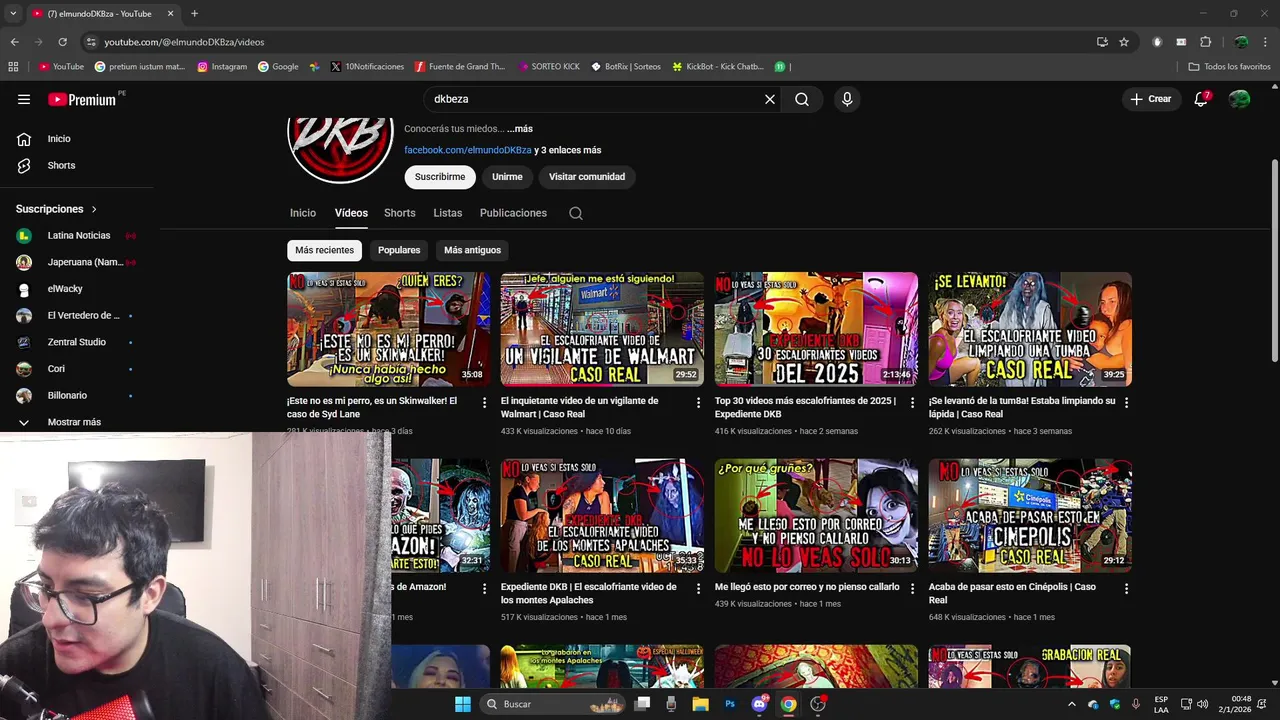Viewport: 1280px width, 720px height.
Task: Start voice search with microphone icon
Action: point(847,99)
